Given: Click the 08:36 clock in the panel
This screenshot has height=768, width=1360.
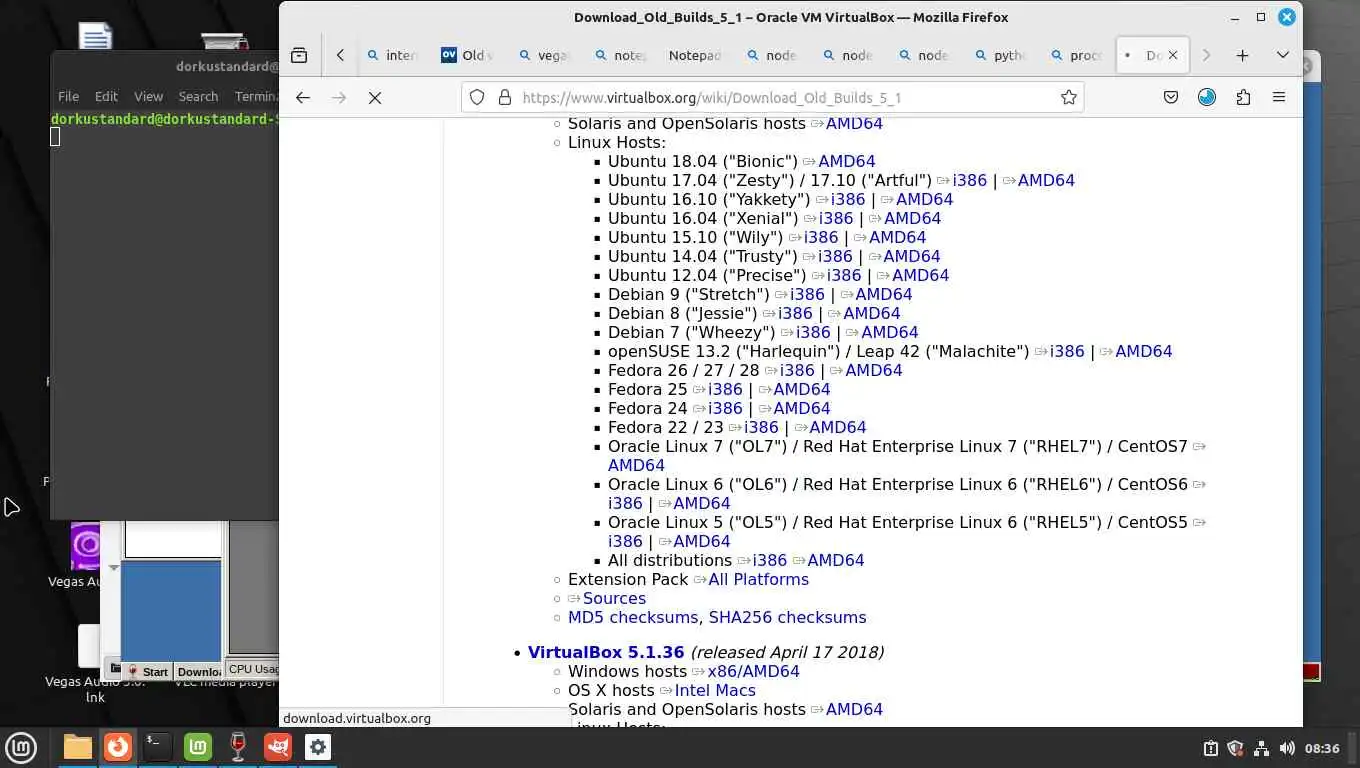Looking at the screenshot, I should [x=1322, y=748].
